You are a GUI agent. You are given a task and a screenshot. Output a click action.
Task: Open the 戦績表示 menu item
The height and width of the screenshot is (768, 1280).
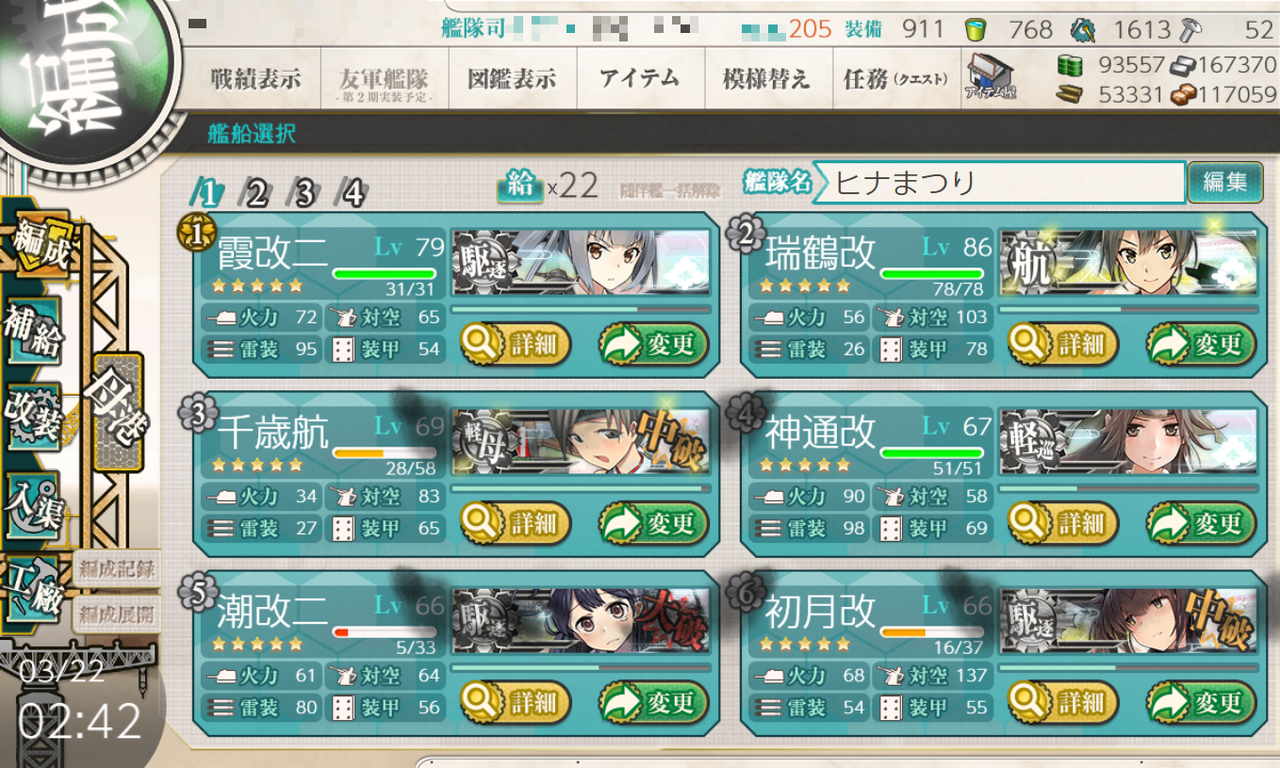[x=255, y=80]
